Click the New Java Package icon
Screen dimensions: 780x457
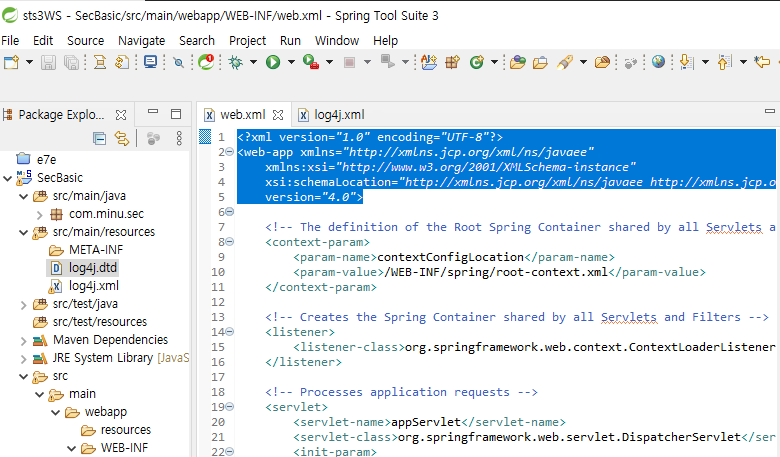click(x=453, y=62)
